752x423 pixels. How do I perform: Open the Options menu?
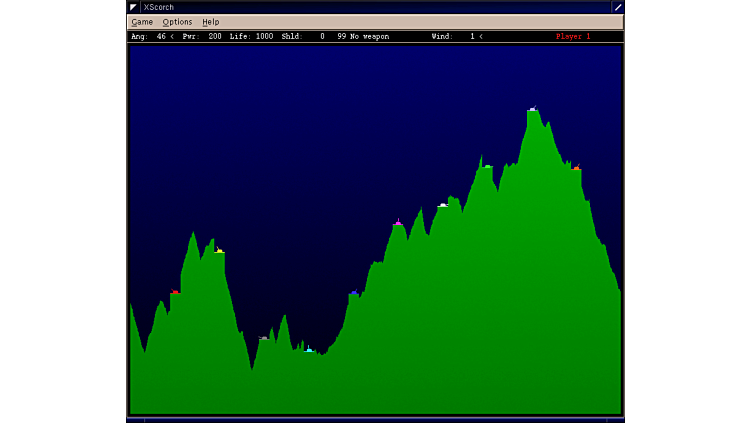pos(177,22)
